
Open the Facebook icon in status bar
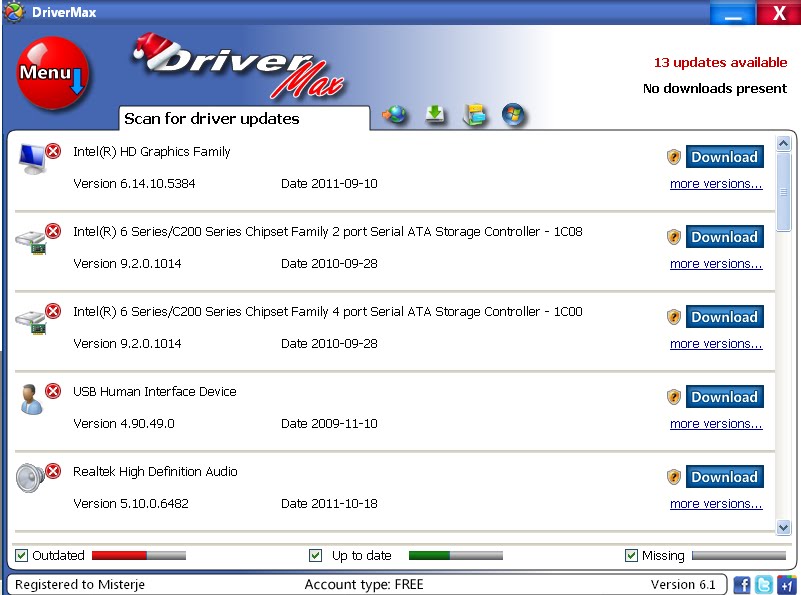(x=742, y=584)
